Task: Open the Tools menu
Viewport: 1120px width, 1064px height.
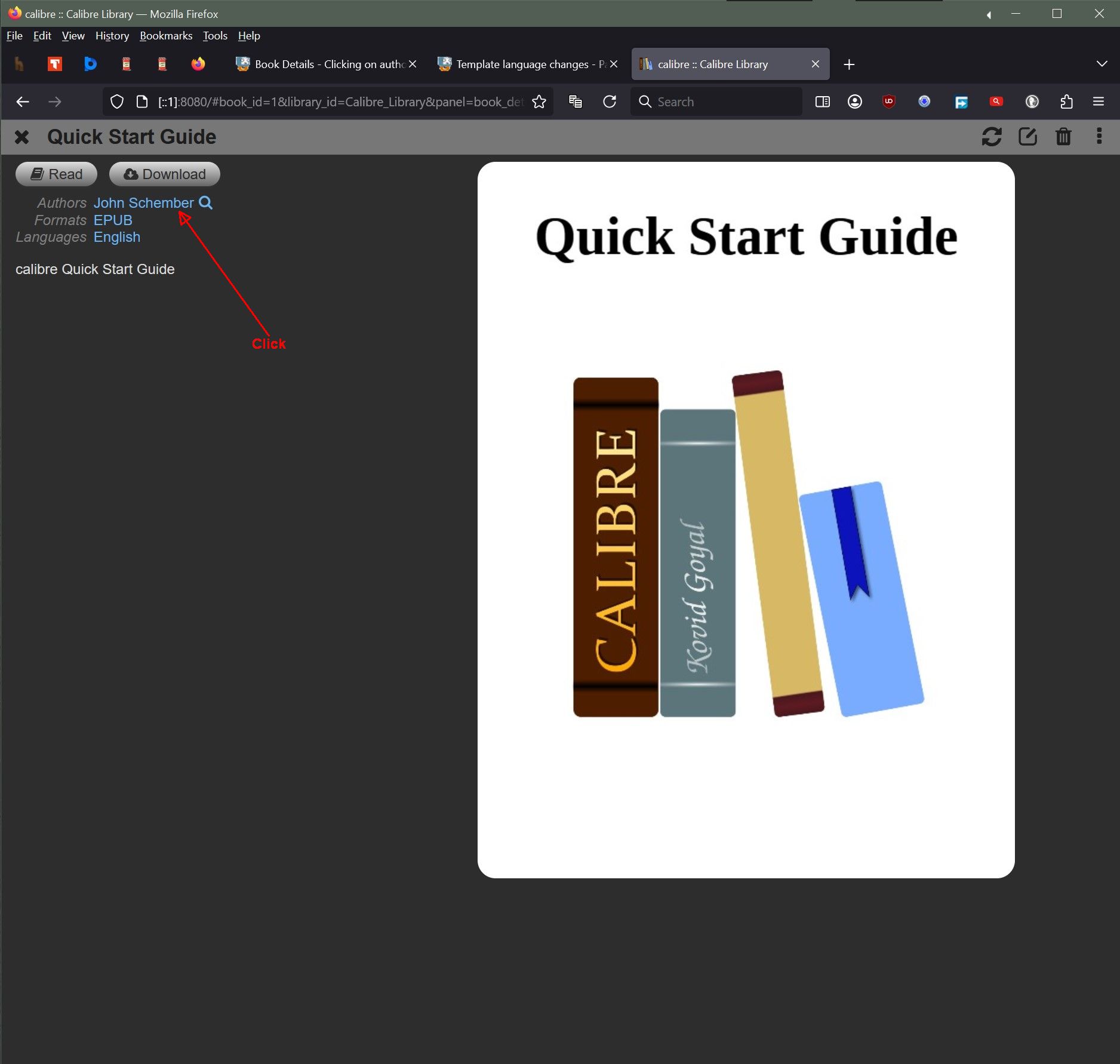Action: [x=215, y=36]
